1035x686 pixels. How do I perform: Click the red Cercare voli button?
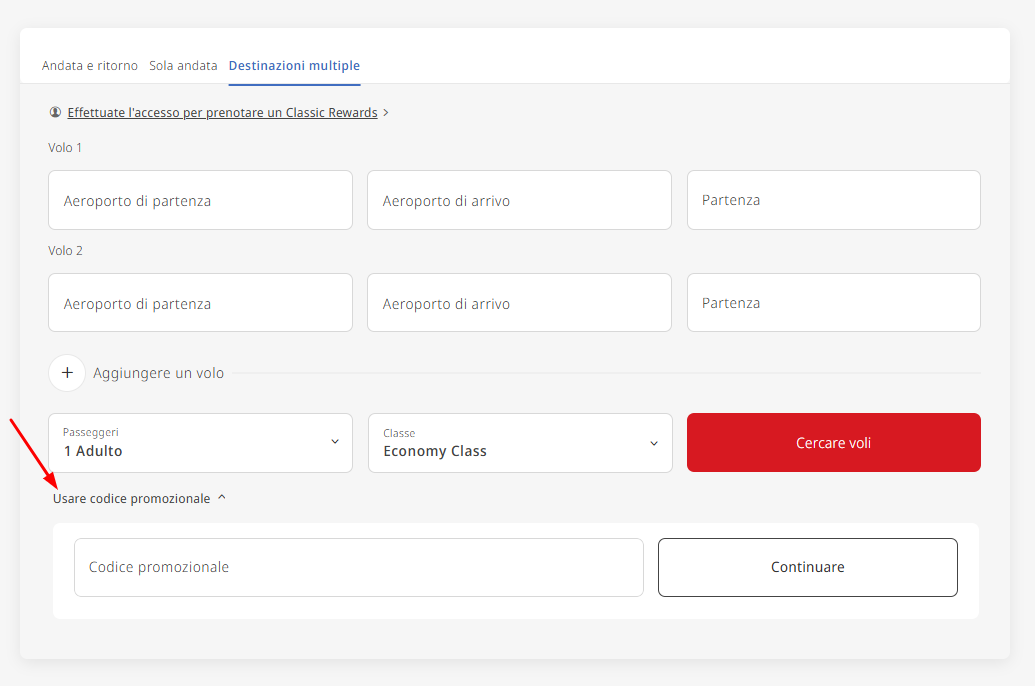point(833,442)
